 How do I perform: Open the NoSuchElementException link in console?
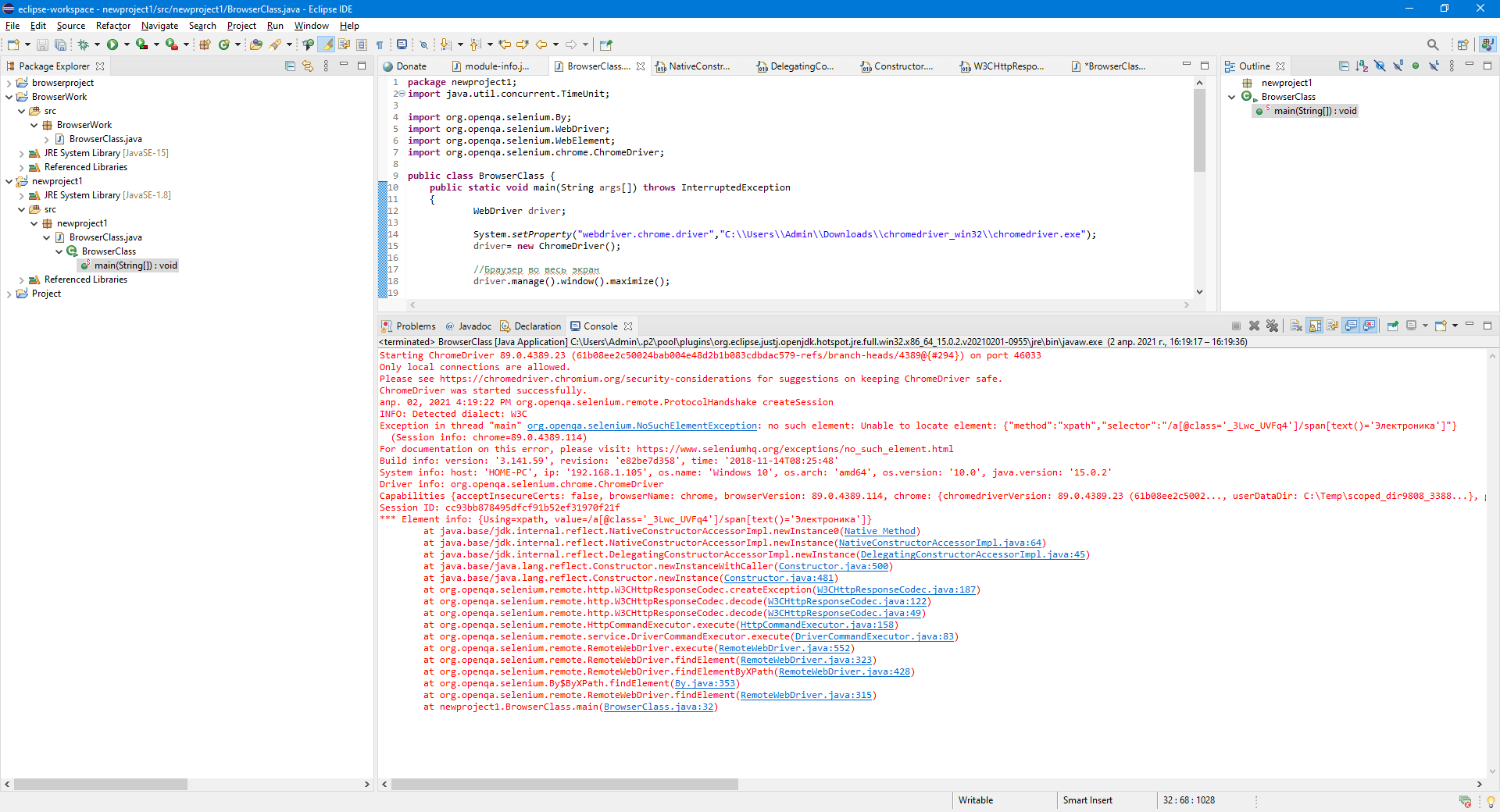pos(642,426)
